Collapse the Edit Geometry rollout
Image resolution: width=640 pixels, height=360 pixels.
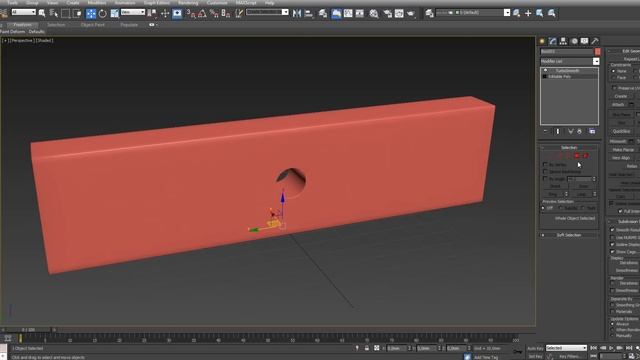(x=624, y=51)
